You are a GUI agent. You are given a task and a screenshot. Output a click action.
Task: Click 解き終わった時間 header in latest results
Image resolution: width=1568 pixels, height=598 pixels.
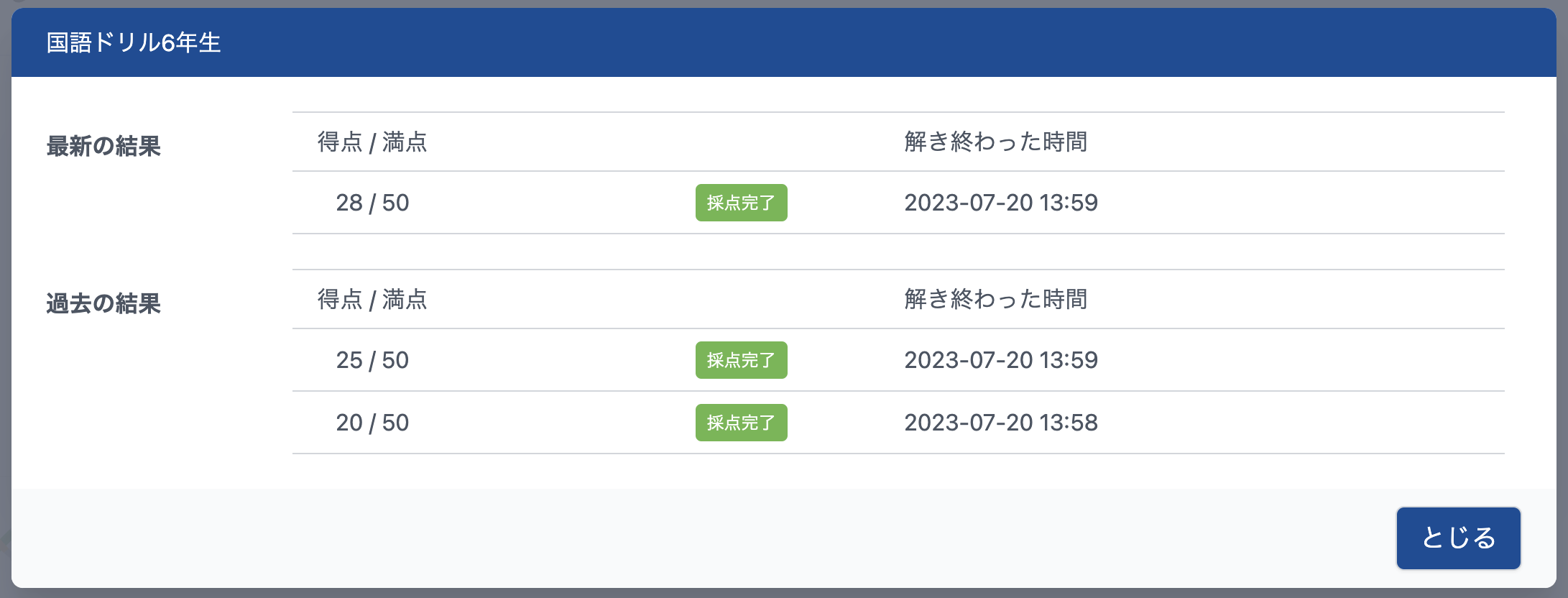coord(995,142)
